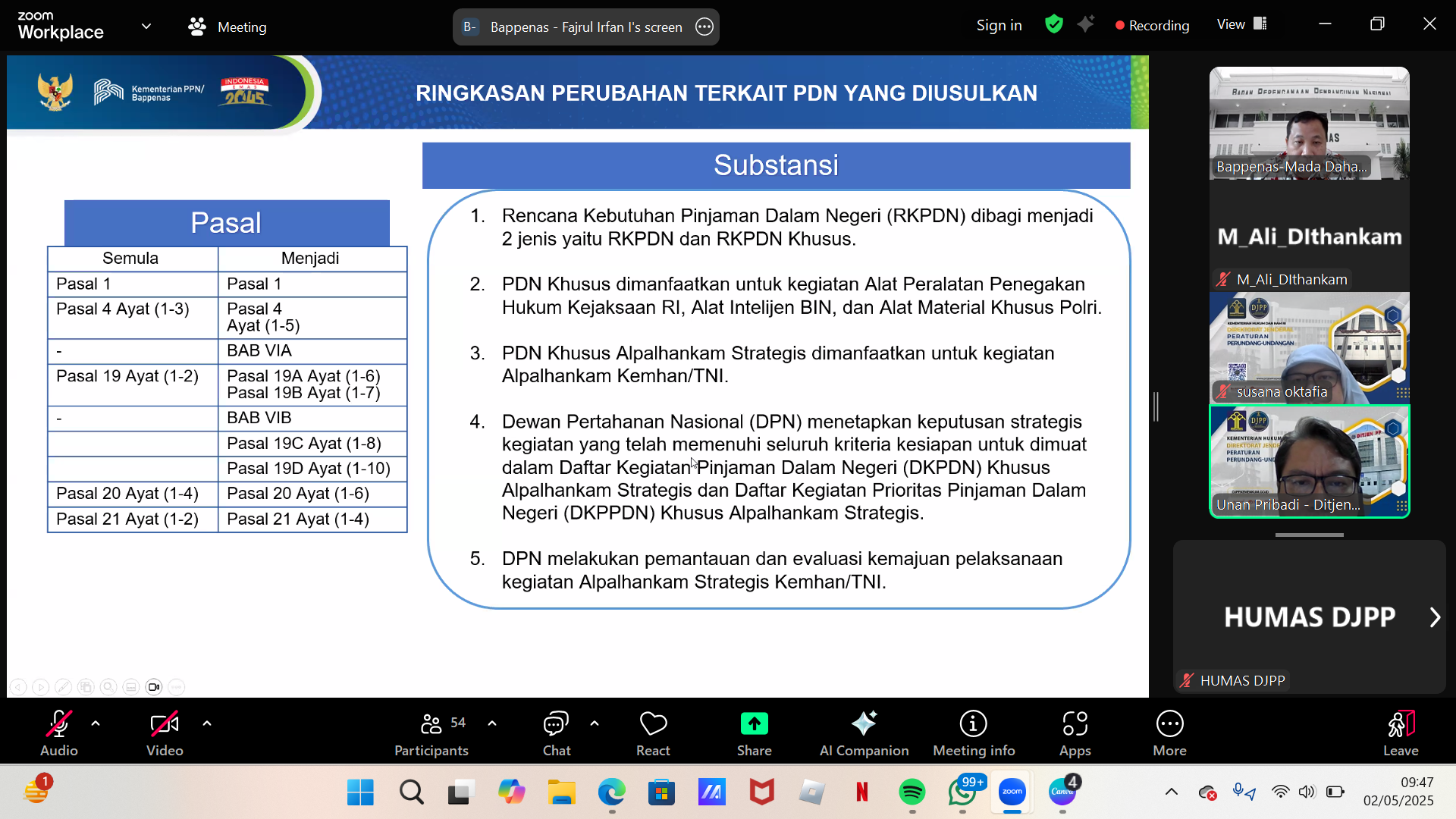1456x819 pixels.
Task: Toggle camera icon in slideshow controls
Action: point(154,687)
